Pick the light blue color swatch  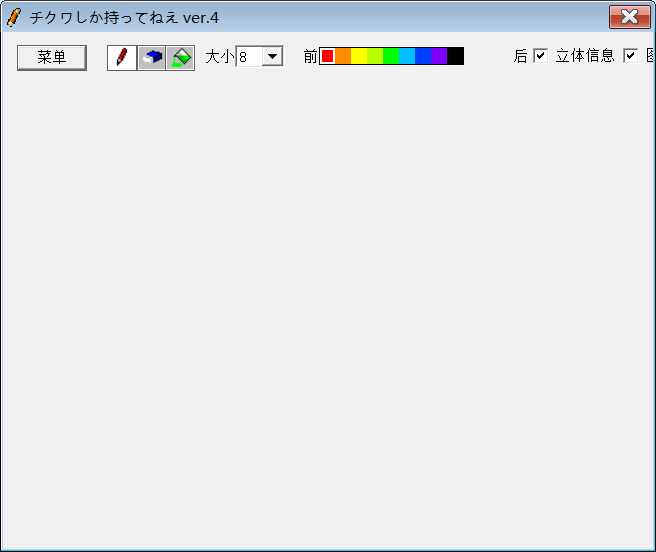[x=407, y=56]
